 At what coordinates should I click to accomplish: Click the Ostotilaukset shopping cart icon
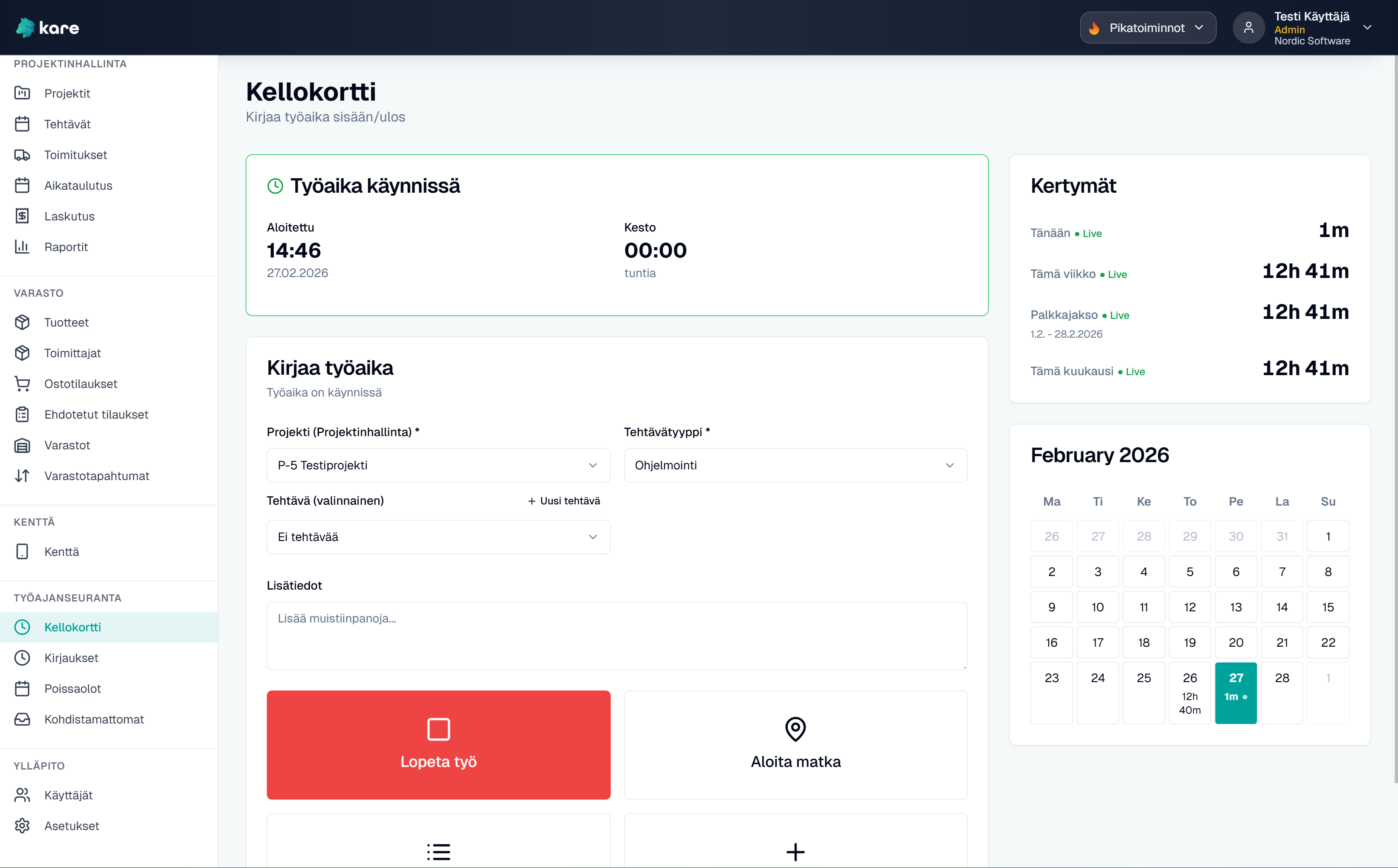pyautogui.click(x=22, y=384)
